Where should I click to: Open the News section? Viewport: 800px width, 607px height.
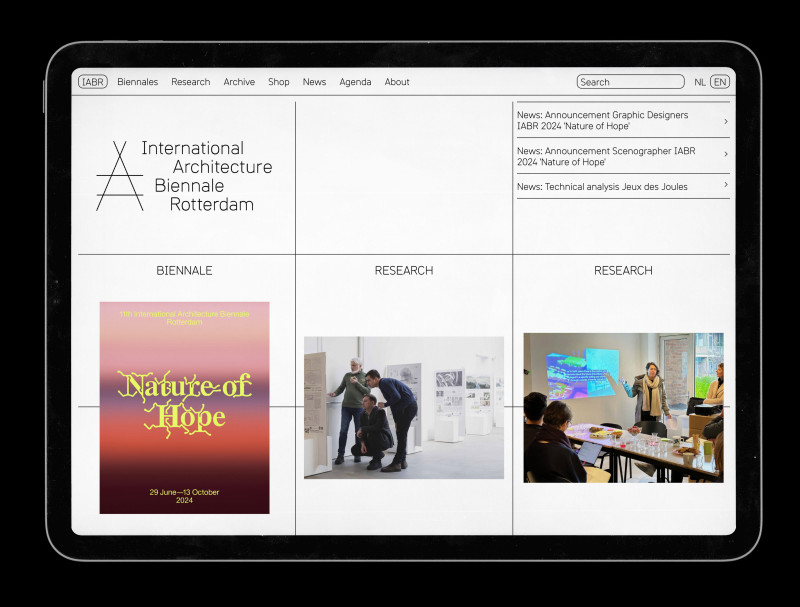(314, 82)
